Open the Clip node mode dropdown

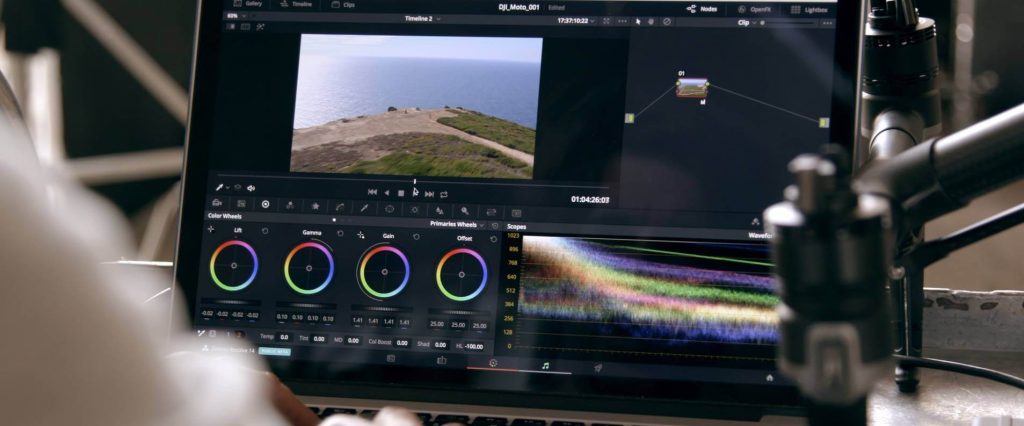746,22
